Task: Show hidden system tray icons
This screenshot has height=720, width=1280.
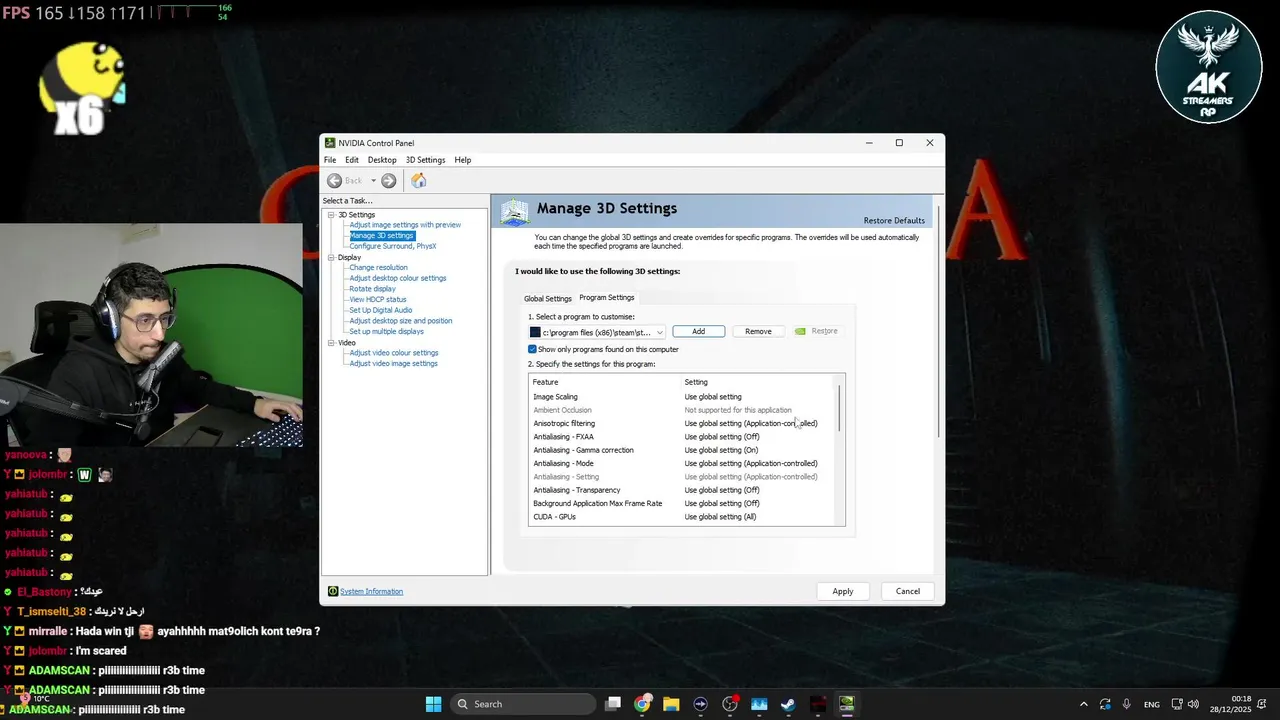Action: 1083,704
